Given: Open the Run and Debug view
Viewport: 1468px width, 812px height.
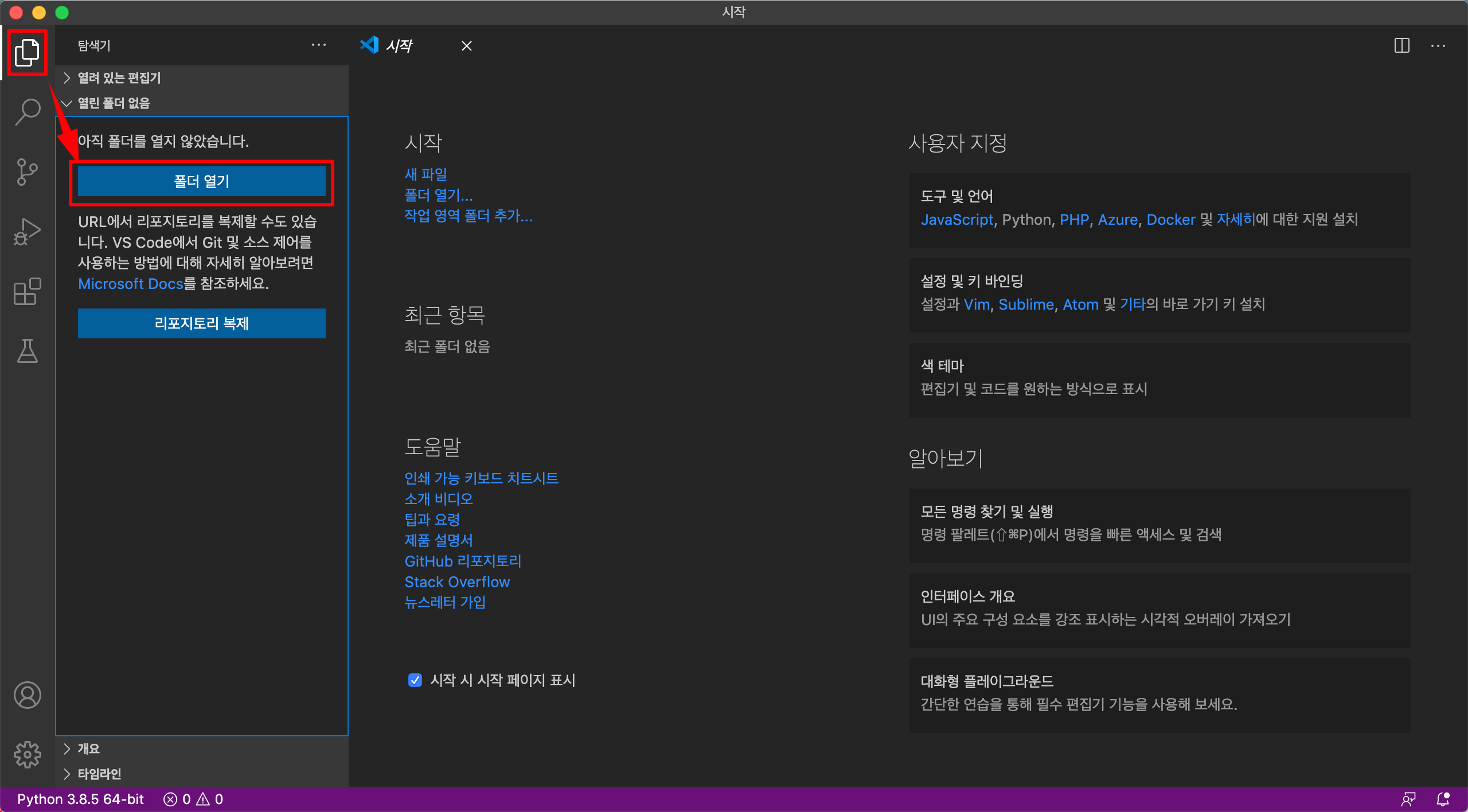Looking at the screenshot, I should 27,232.
